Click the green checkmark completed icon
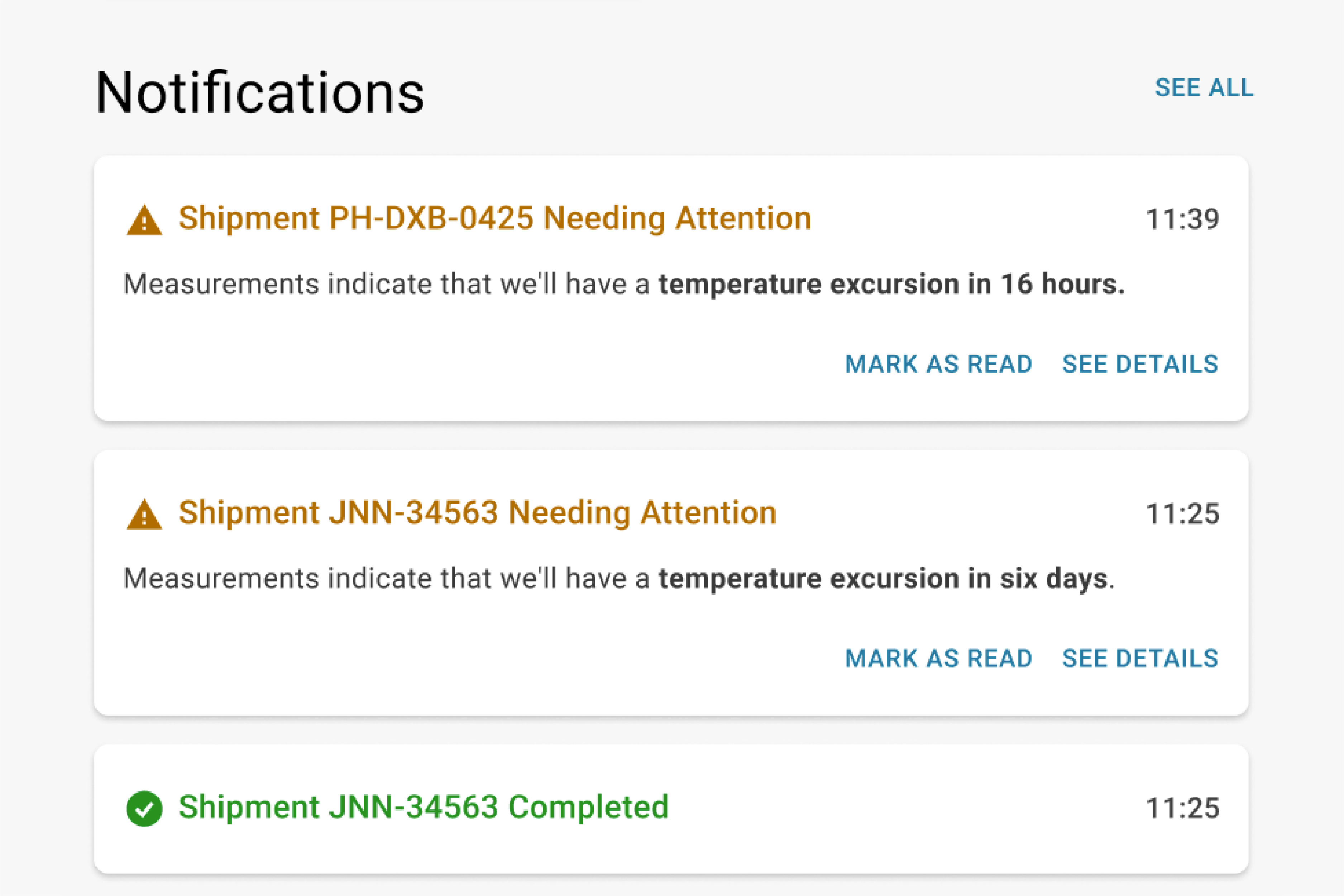 tap(144, 809)
